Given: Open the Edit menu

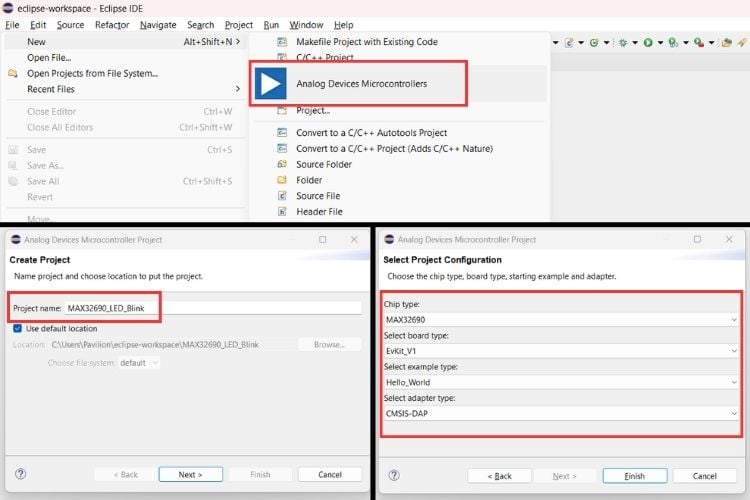Looking at the screenshot, I should click(x=38, y=25).
